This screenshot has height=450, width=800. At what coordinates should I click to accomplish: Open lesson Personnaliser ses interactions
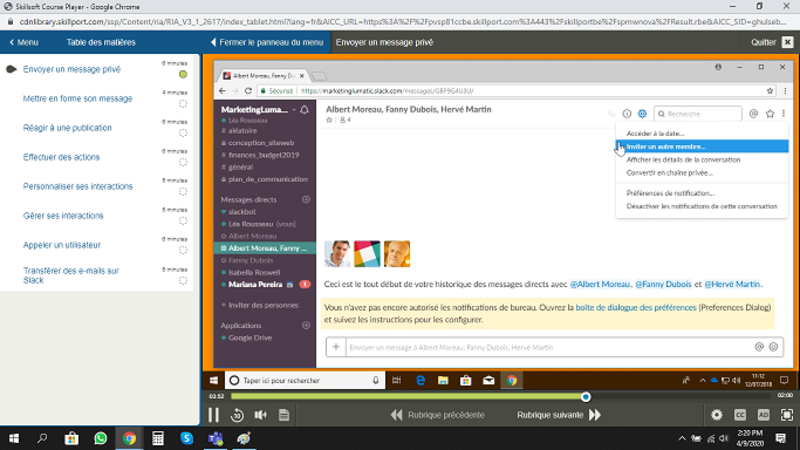point(78,186)
